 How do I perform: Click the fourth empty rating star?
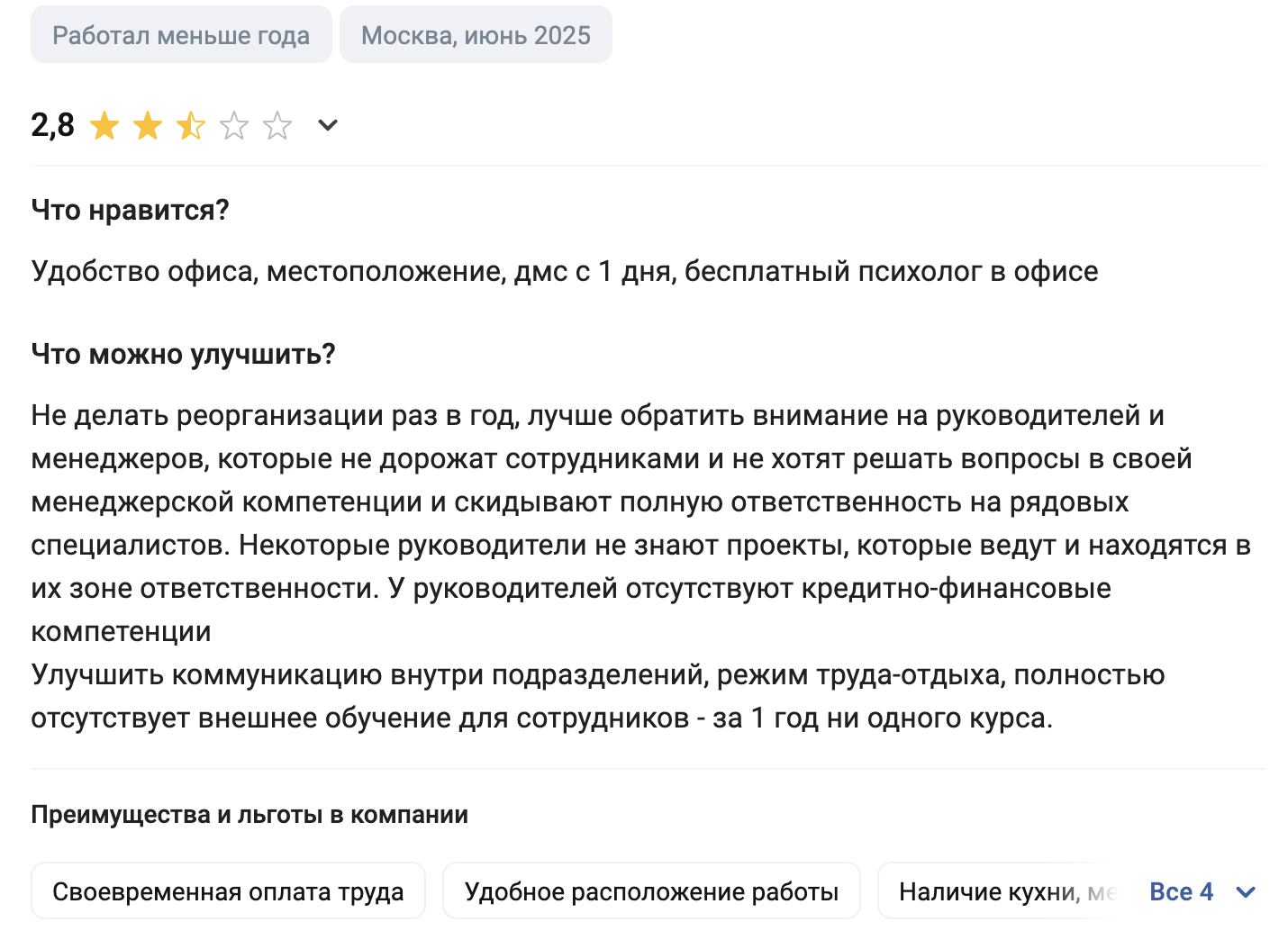click(x=234, y=125)
